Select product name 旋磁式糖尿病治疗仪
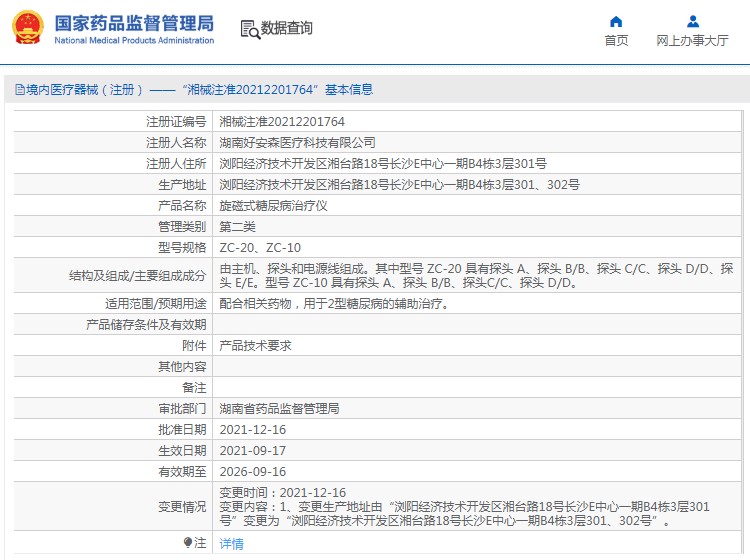Image resolution: width=750 pixels, height=560 pixels. pyautogui.click(x=274, y=206)
